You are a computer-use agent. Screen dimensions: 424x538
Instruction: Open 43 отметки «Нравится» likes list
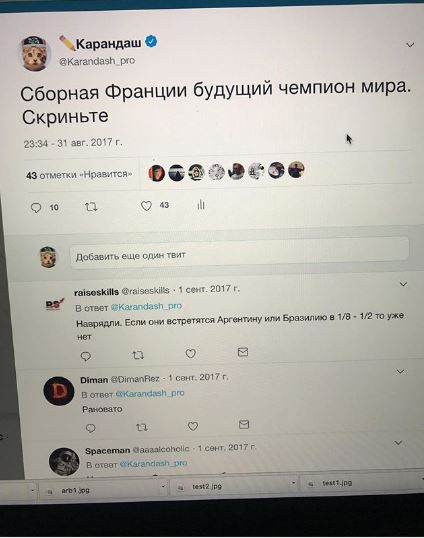pyautogui.click(x=79, y=175)
